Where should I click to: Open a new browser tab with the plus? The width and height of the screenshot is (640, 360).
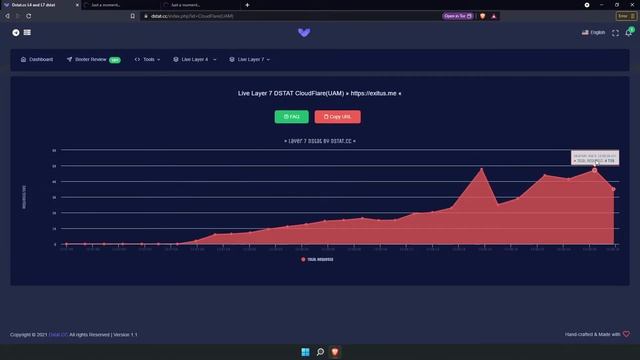coord(247,5)
